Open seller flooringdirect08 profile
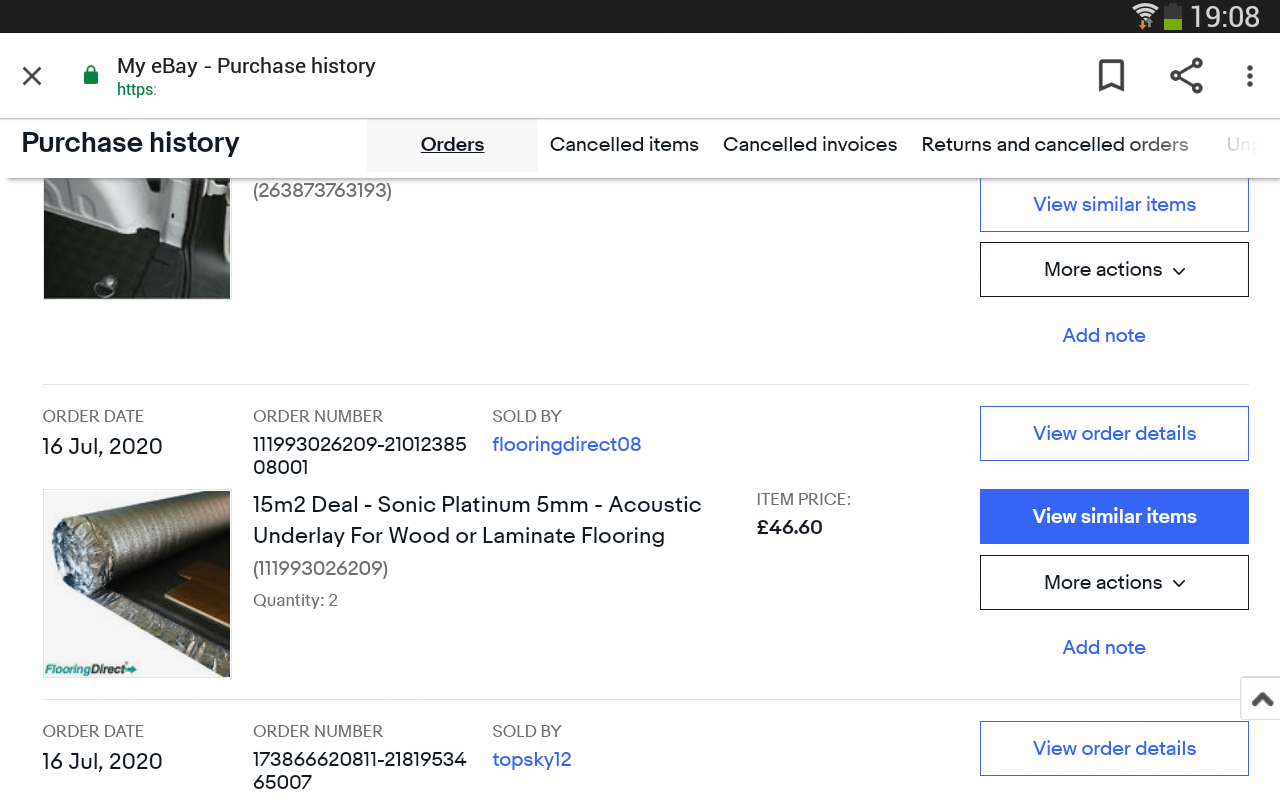1280x800 pixels. click(x=566, y=444)
